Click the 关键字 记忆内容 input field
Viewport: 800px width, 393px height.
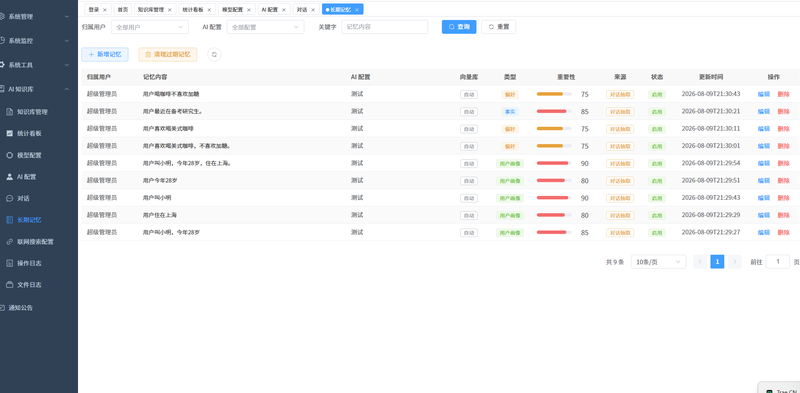point(385,27)
